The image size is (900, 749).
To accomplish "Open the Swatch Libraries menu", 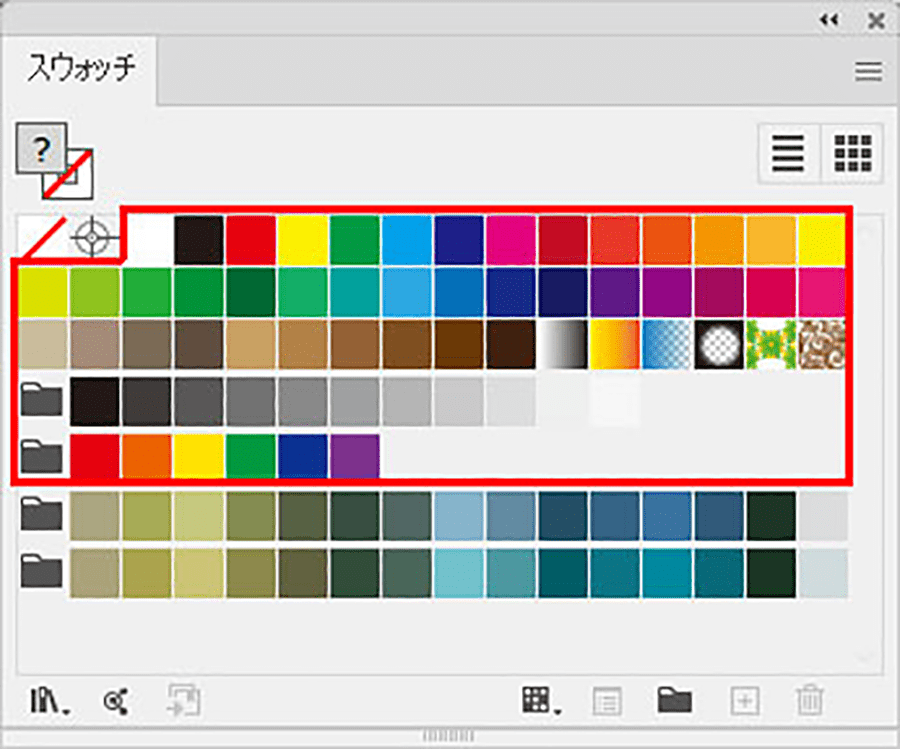I will (49, 701).
